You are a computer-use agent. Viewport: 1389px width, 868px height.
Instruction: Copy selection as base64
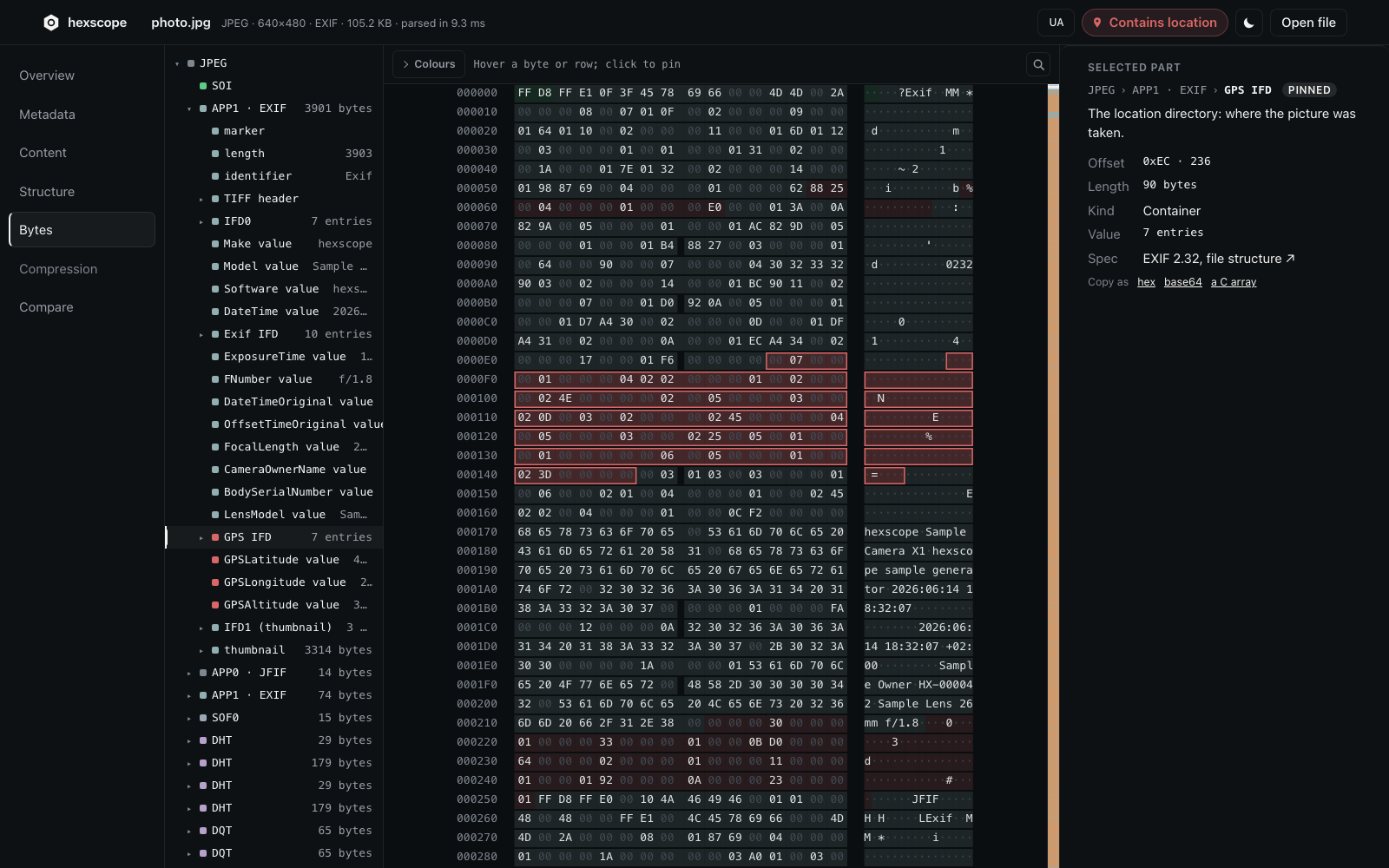(x=1182, y=282)
